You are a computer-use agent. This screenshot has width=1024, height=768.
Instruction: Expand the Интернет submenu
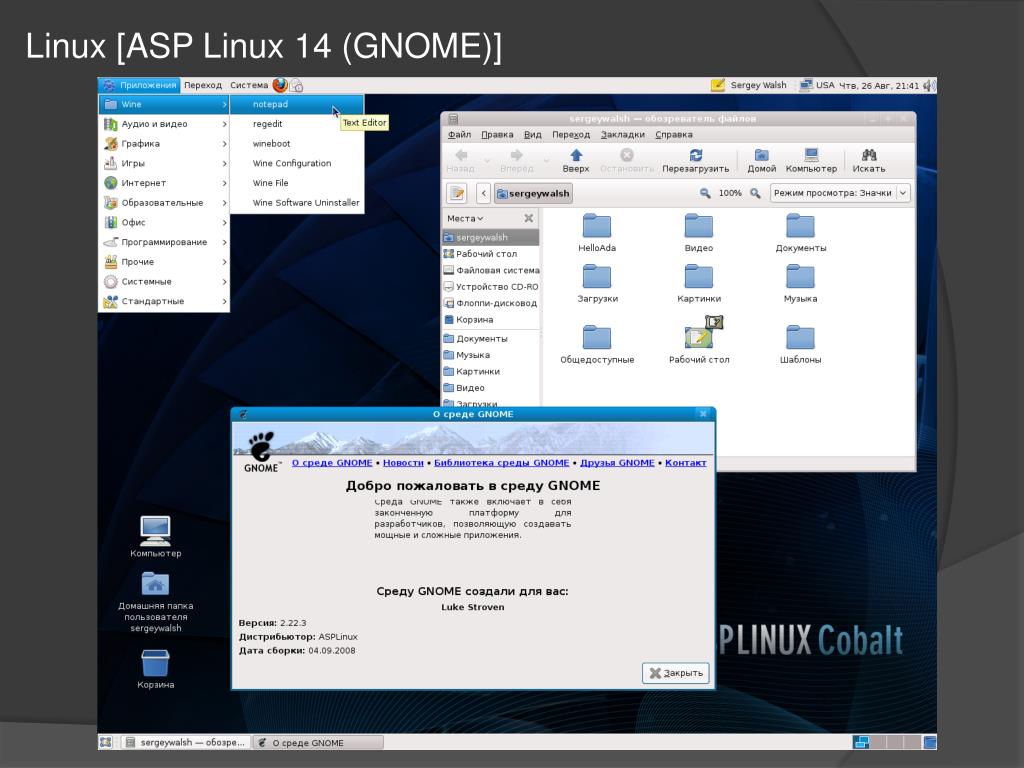point(164,183)
